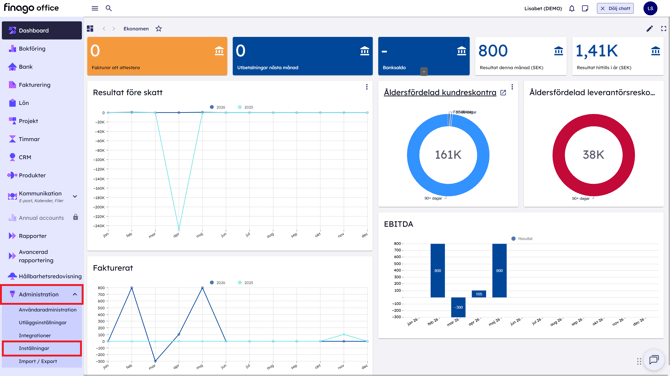Click bank icon on the Banksaldo card
This screenshot has width=670, height=376.
coord(461,51)
